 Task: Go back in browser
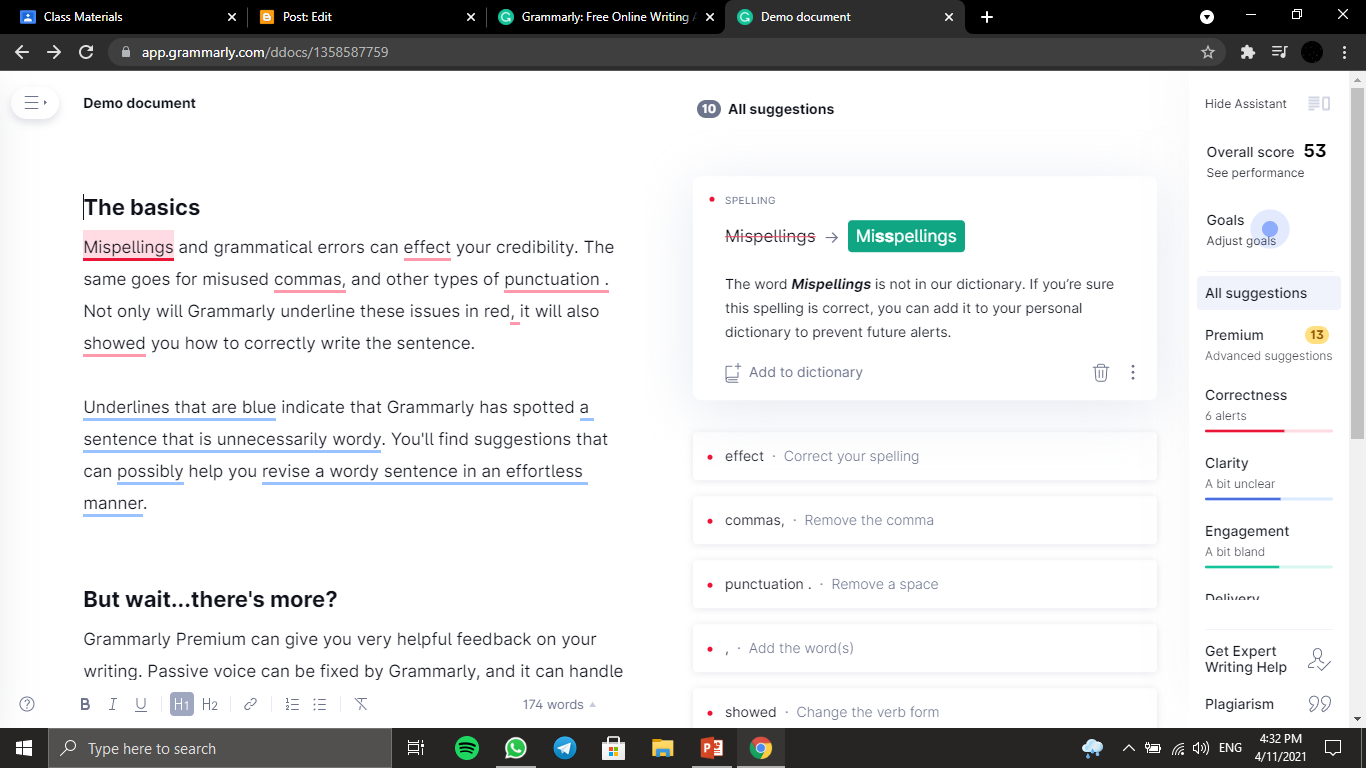click(x=22, y=52)
